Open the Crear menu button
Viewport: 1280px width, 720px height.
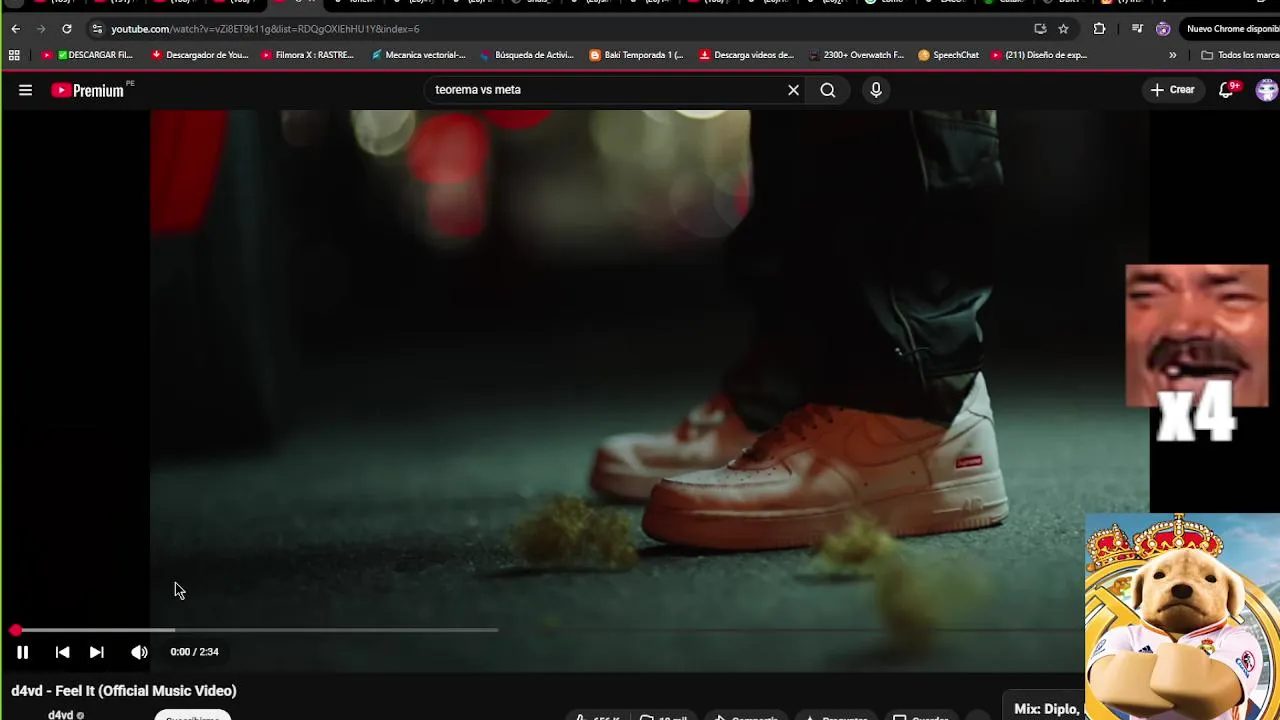click(1172, 90)
